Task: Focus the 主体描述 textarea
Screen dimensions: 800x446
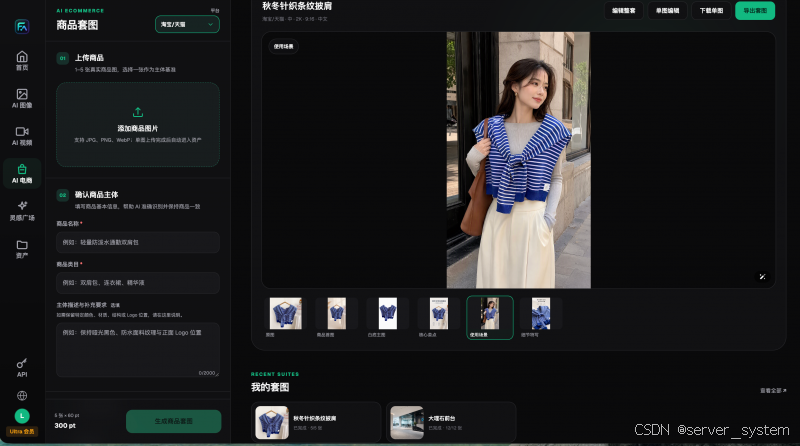Action: tap(138, 350)
